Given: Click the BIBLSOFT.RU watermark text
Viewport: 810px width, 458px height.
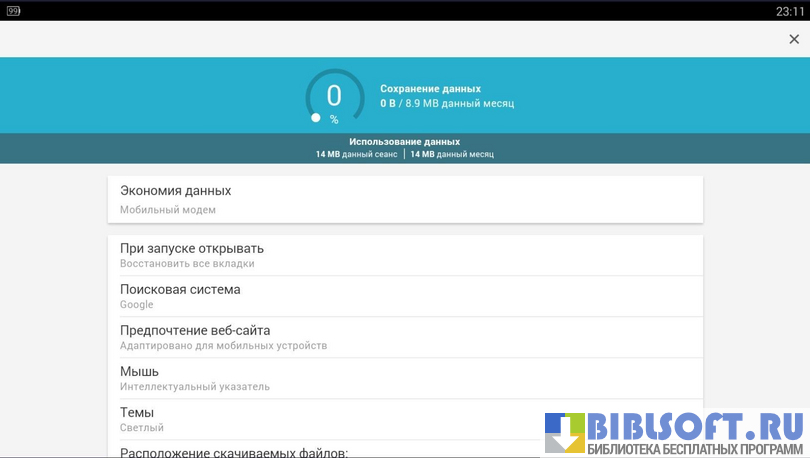Looking at the screenshot, I should tap(694, 426).
